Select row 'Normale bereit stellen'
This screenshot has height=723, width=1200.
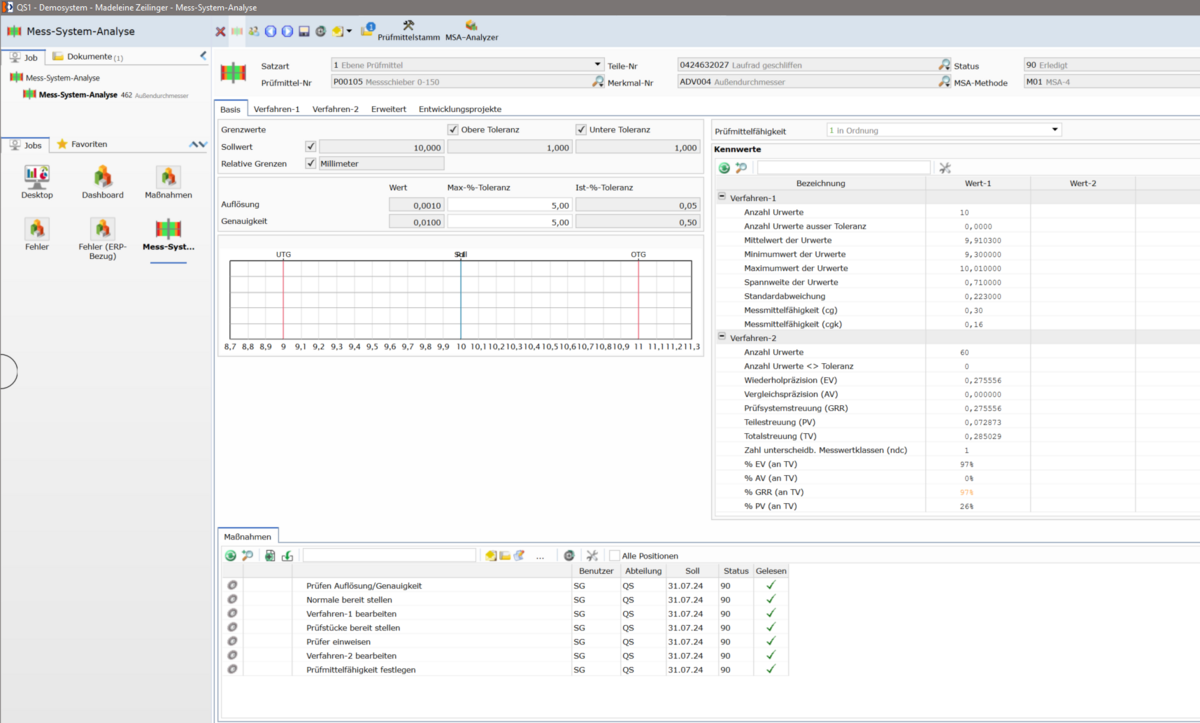click(x=505, y=599)
